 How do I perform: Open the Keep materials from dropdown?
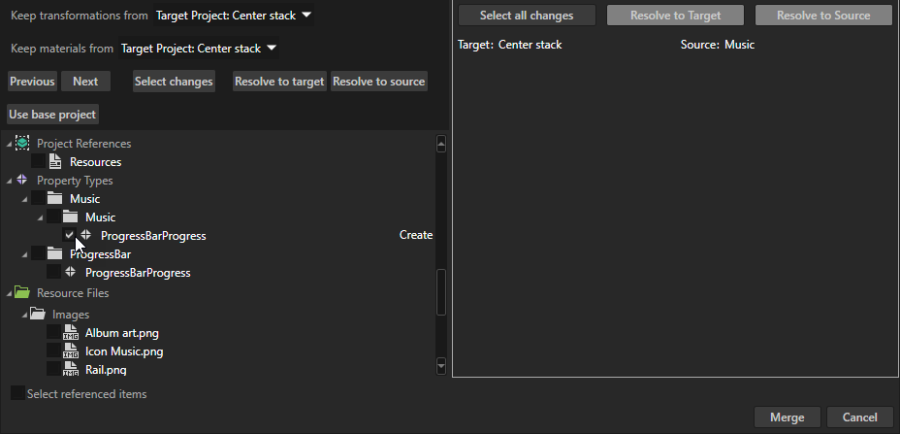198,48
